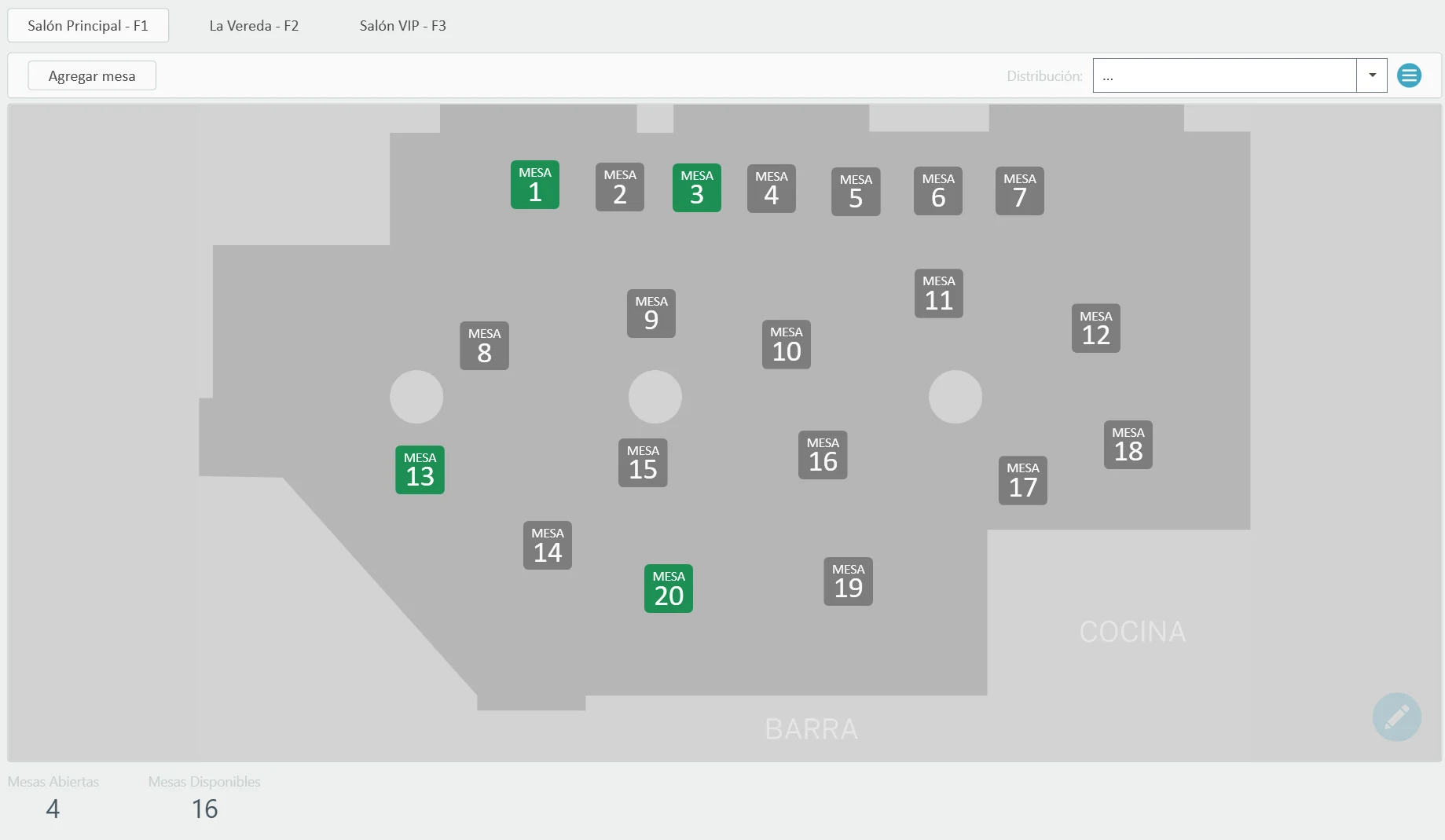Select the Mesa 14 table

point(548,545)
